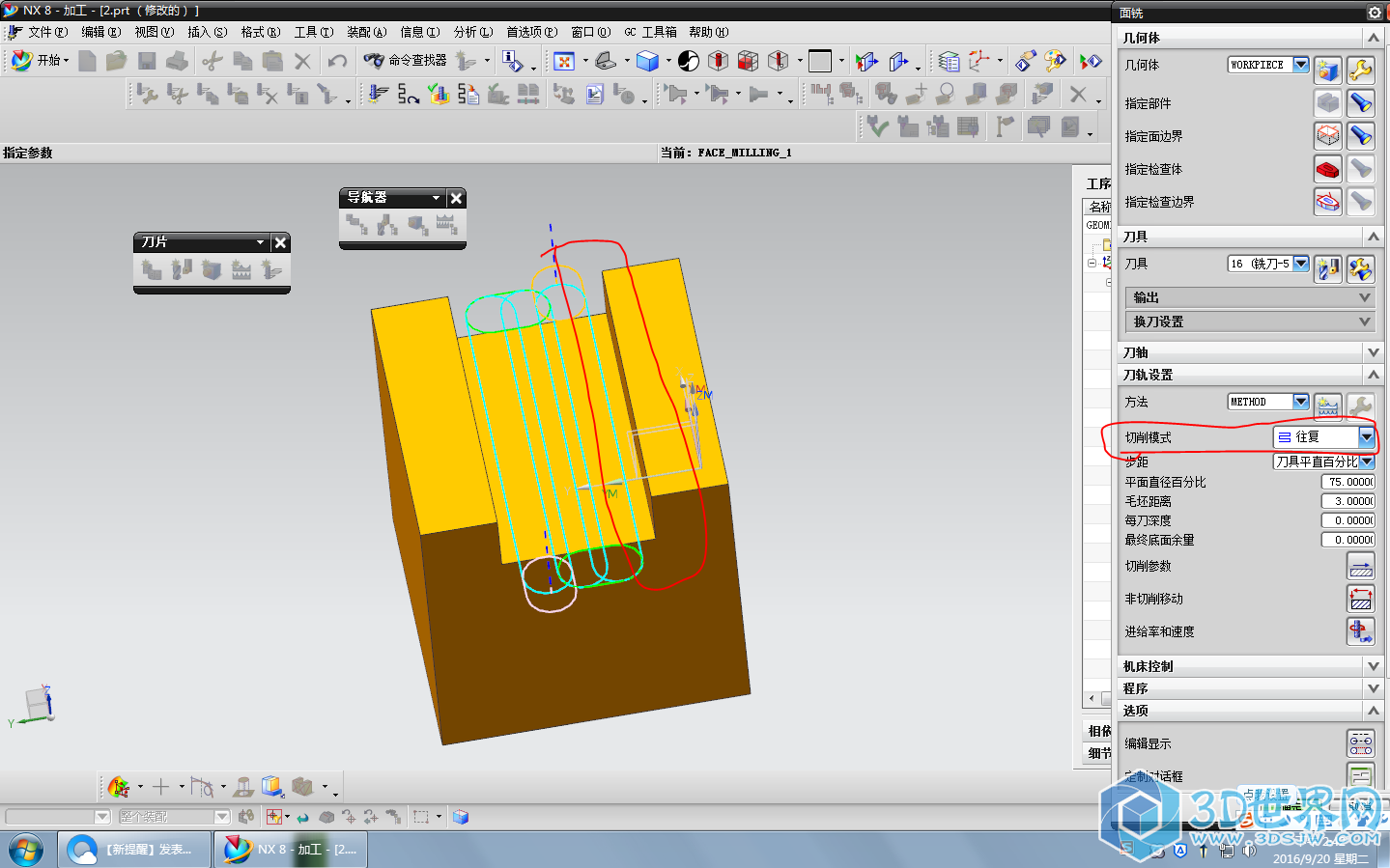The width and height of the screenshot is (1390, 868).
Task: Click the Cut scissors icon in the toolbar
Action: (212, 61)
